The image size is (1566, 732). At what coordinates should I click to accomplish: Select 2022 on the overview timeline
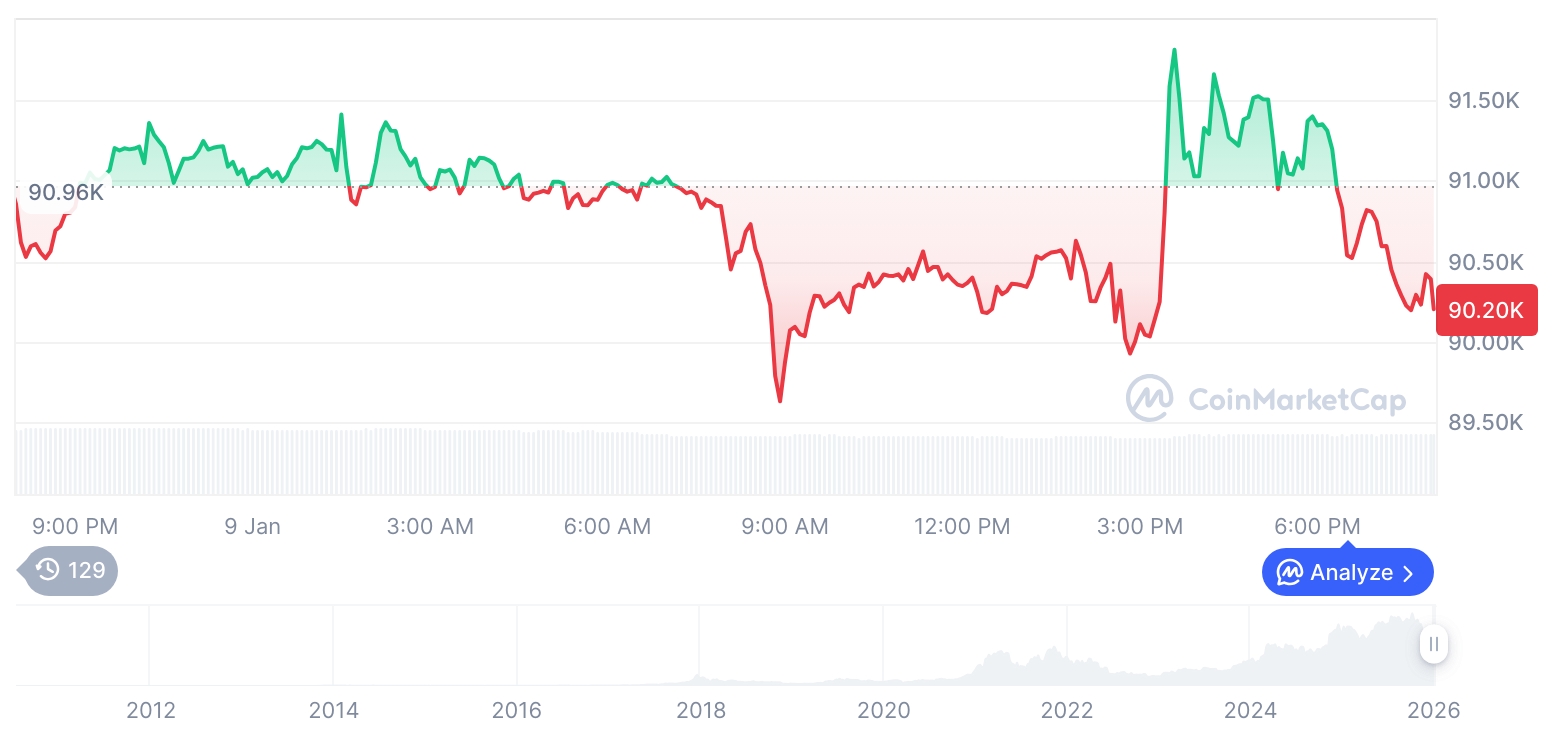[1067, 710]
